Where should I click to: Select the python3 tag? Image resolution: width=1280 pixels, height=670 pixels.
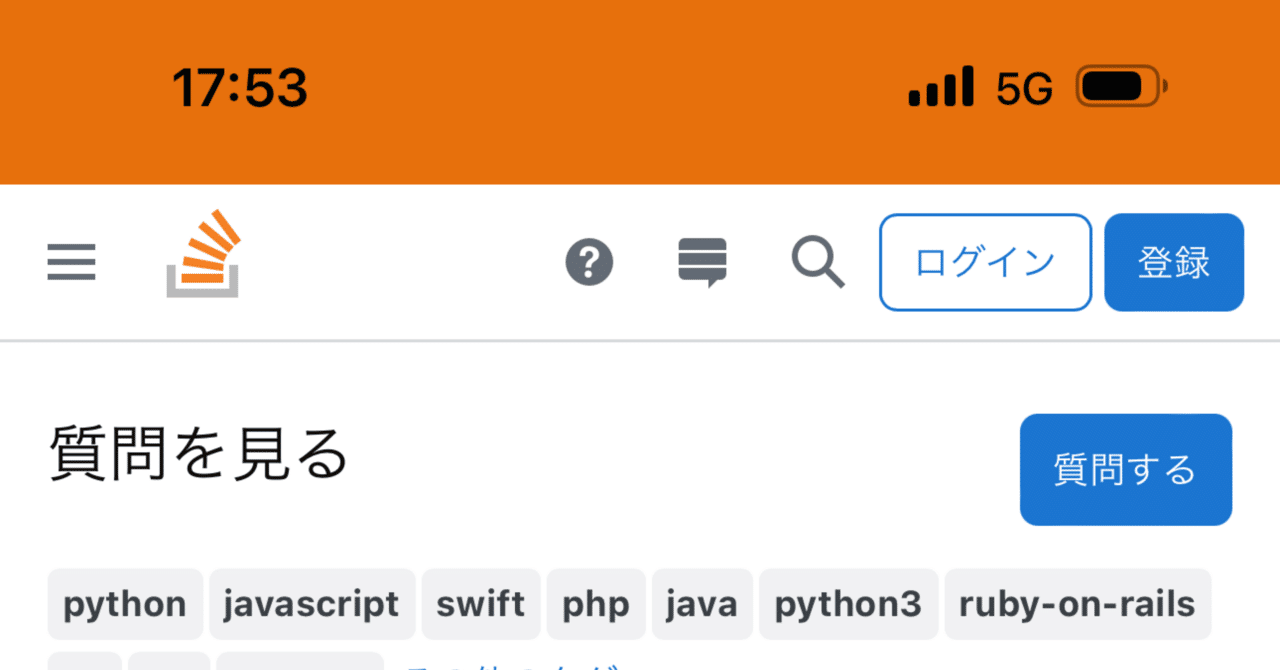pos(848,604)
